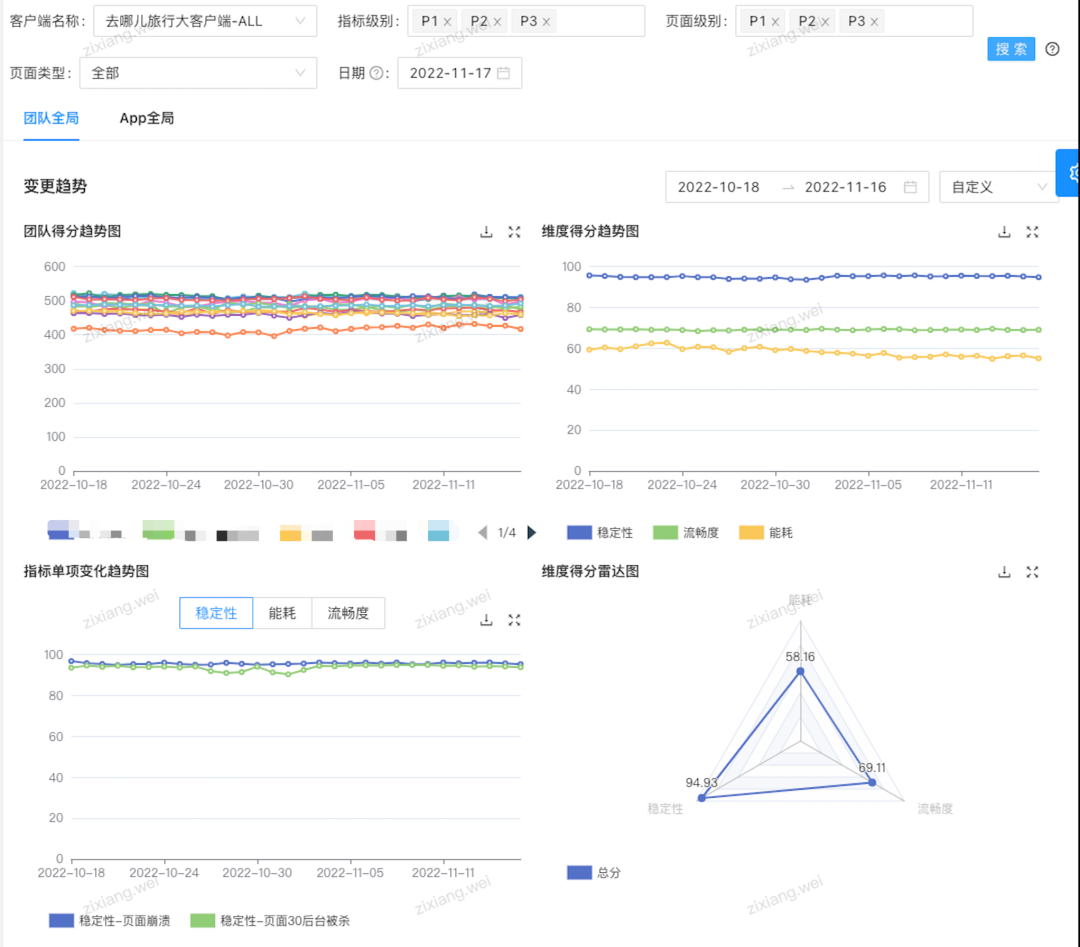Remove P2 tag from 页面级别

824,21
